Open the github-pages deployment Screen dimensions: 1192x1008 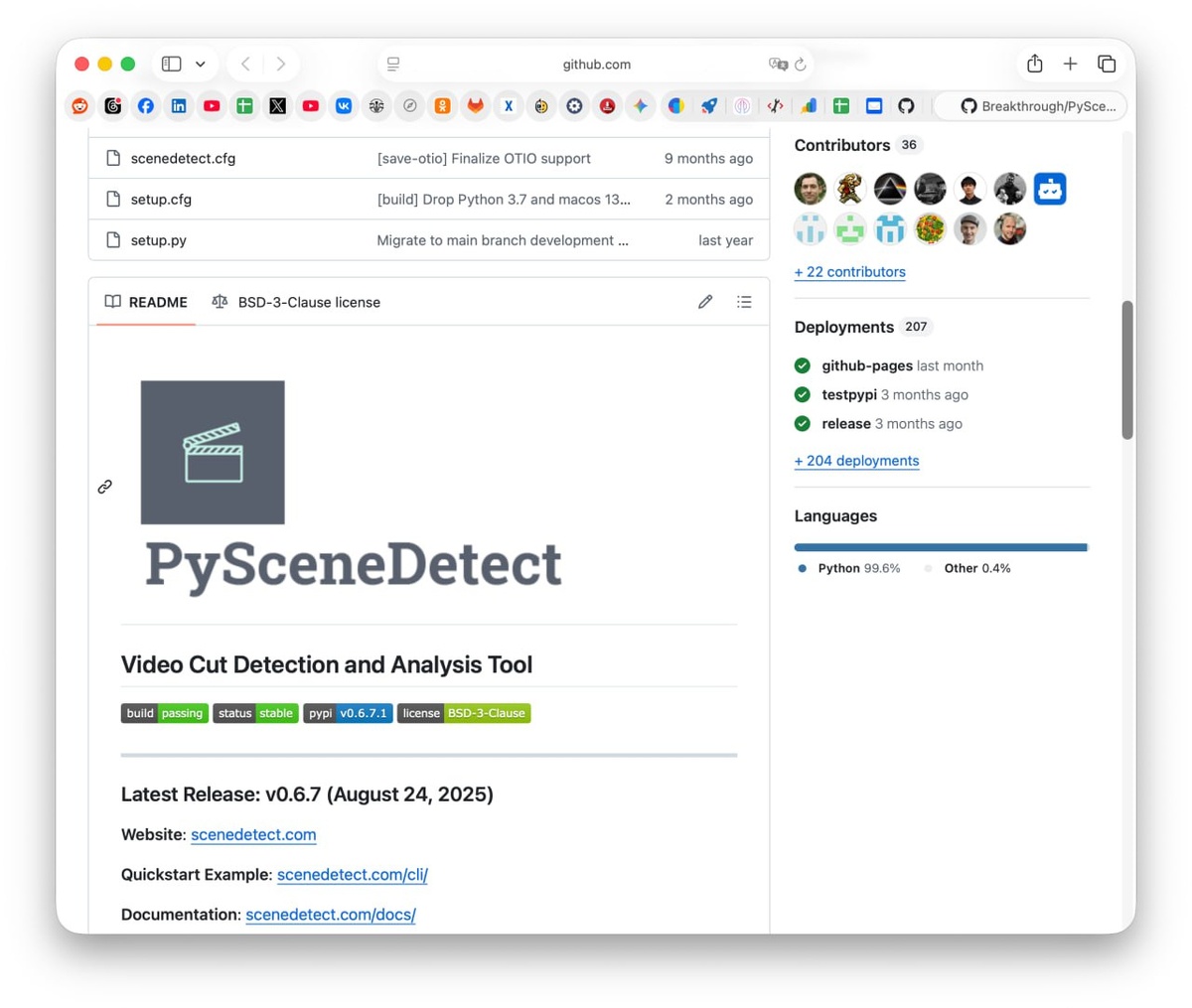tap(867, 365)
